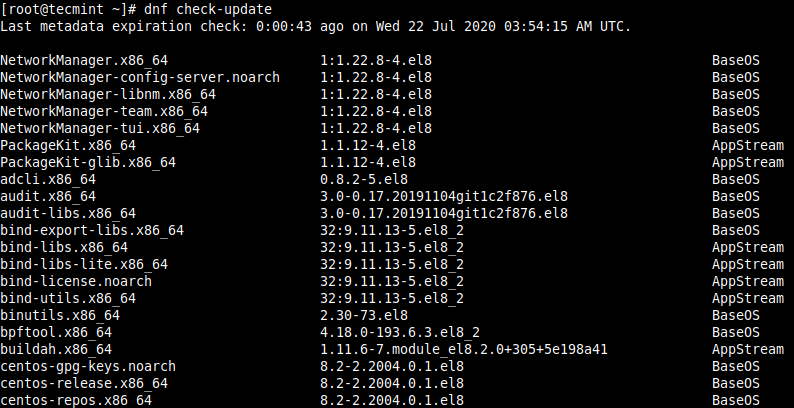The width and height of the screenshot is (794, 408).
Task: Select PackageKit-glib.x86_64 package name
Action: [88, 162]
